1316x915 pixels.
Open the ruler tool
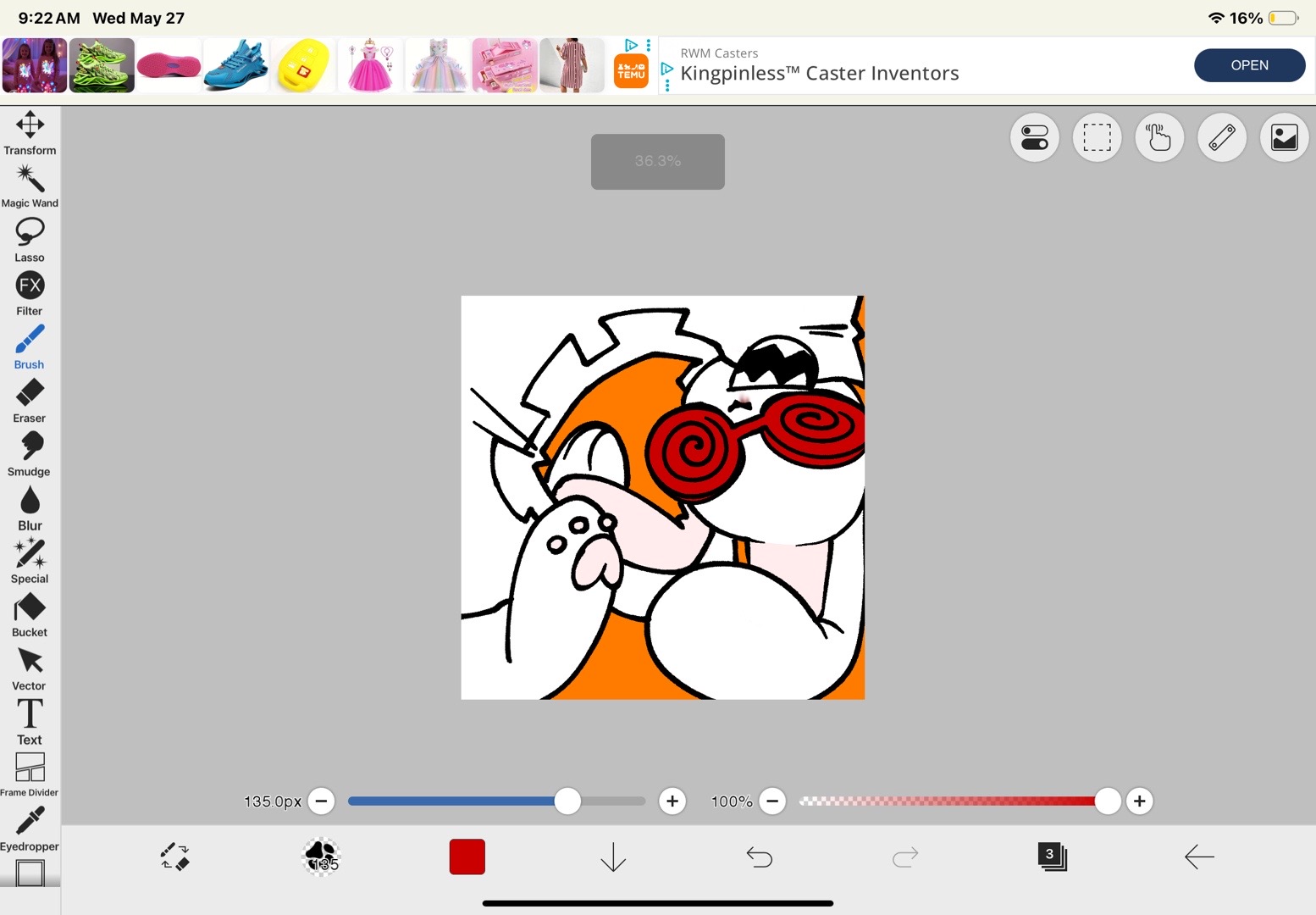click(x=1222, y=137)
